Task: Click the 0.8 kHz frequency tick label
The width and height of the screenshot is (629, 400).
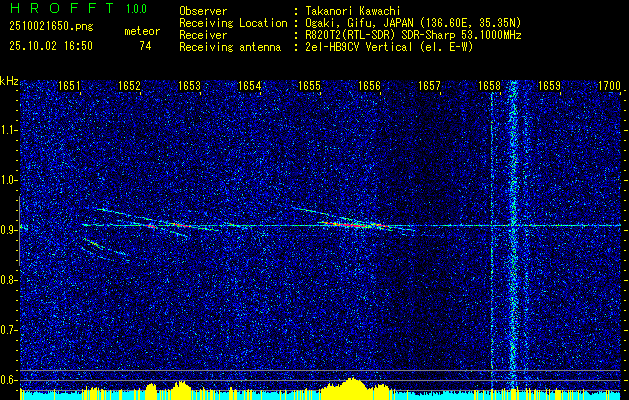Action: (9, 280)
